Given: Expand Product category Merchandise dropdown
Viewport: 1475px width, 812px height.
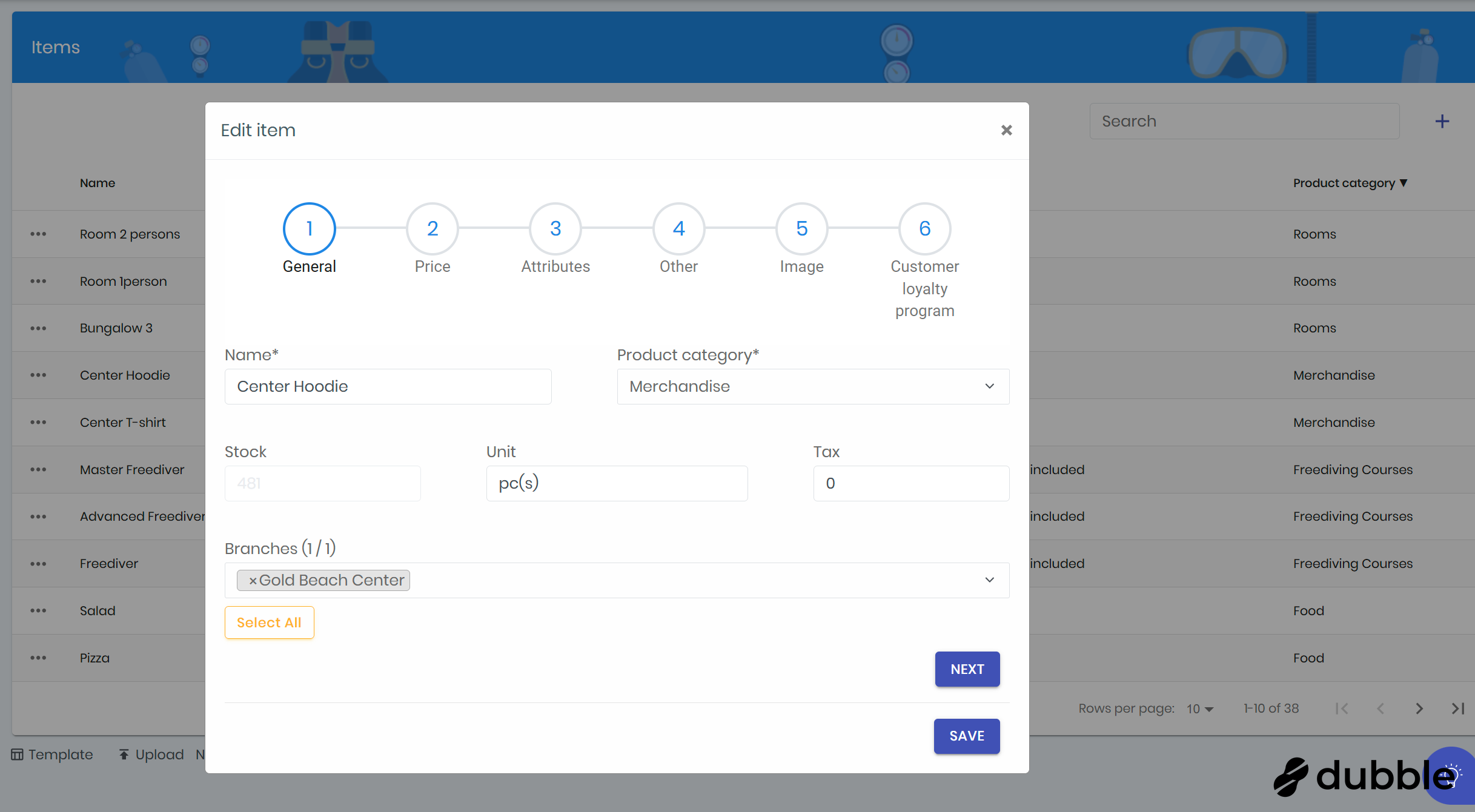Looking at the screenshot, I should coord(813,386).
